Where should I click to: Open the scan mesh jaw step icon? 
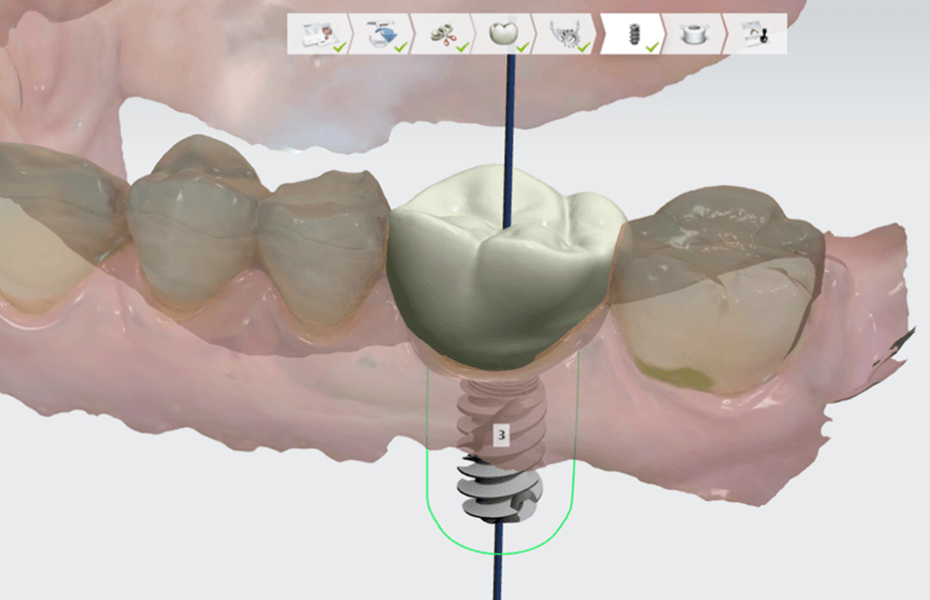pos(565,35)
